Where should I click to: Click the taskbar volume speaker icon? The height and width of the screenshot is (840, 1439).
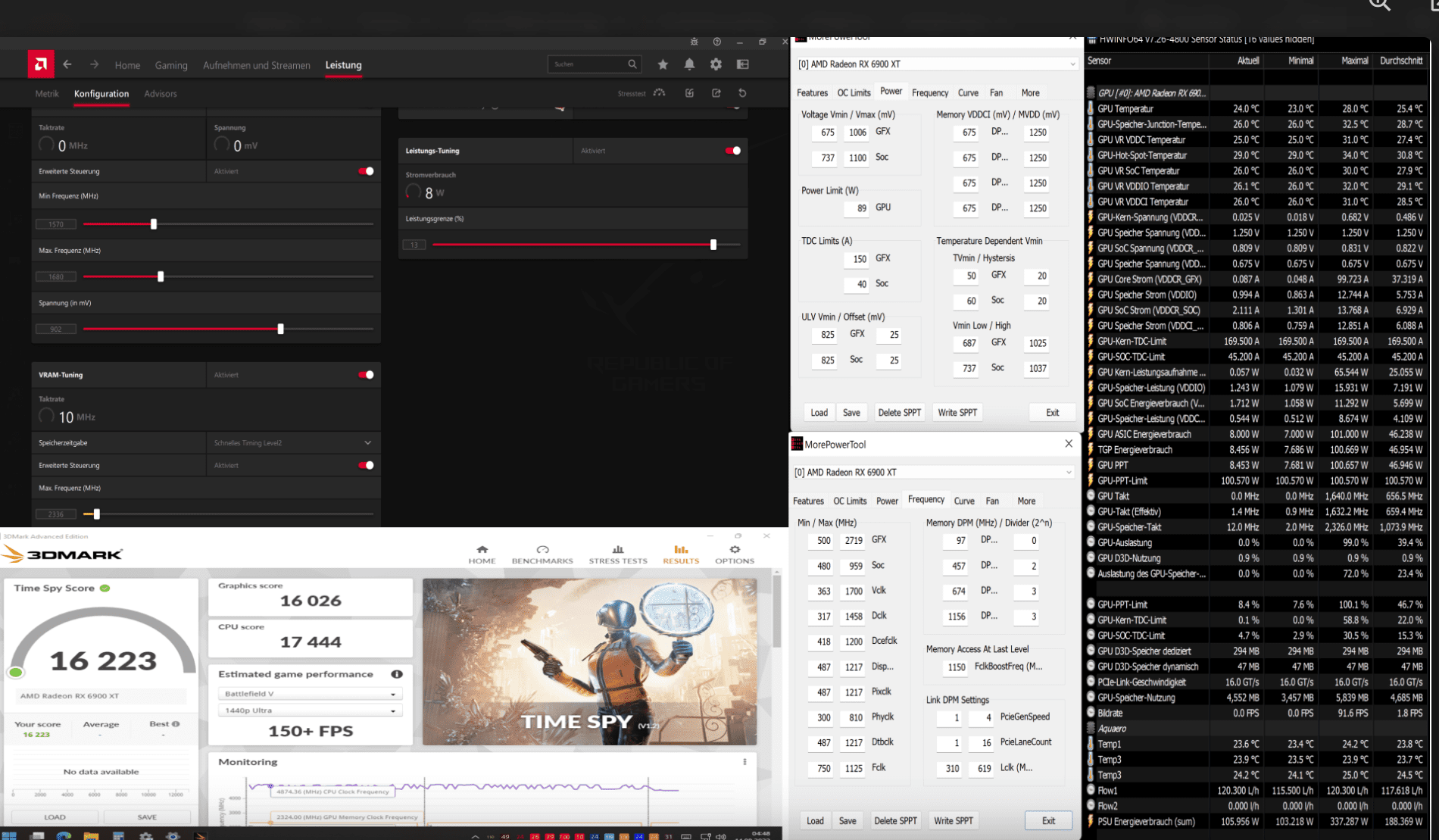pyautogui.click(x=721, y=836)
